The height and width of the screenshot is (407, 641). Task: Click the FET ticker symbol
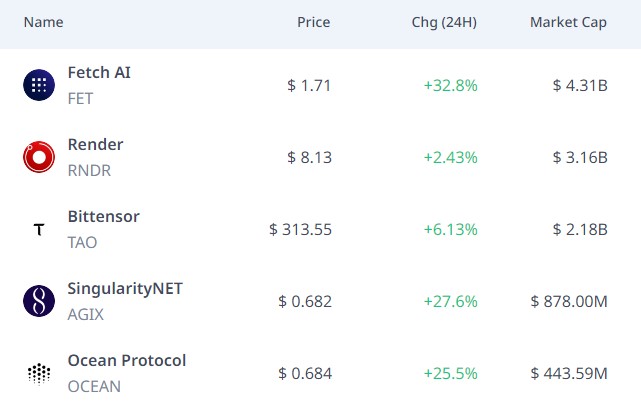81,98
